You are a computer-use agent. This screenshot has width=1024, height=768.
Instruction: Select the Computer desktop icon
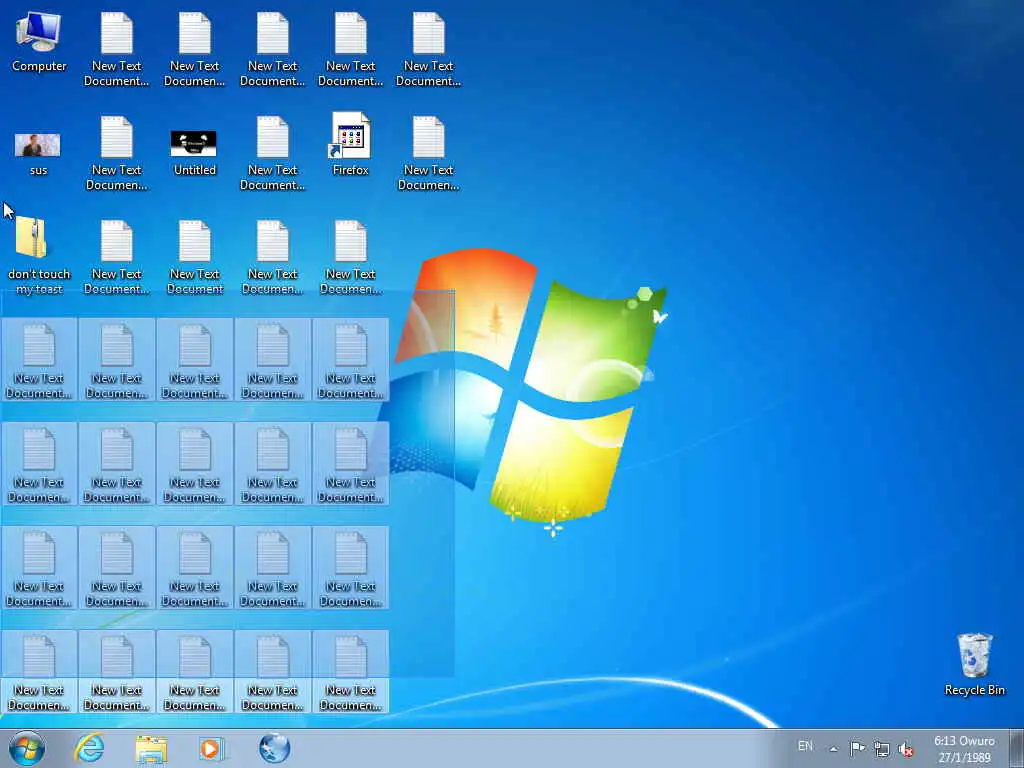coord(39,42)
